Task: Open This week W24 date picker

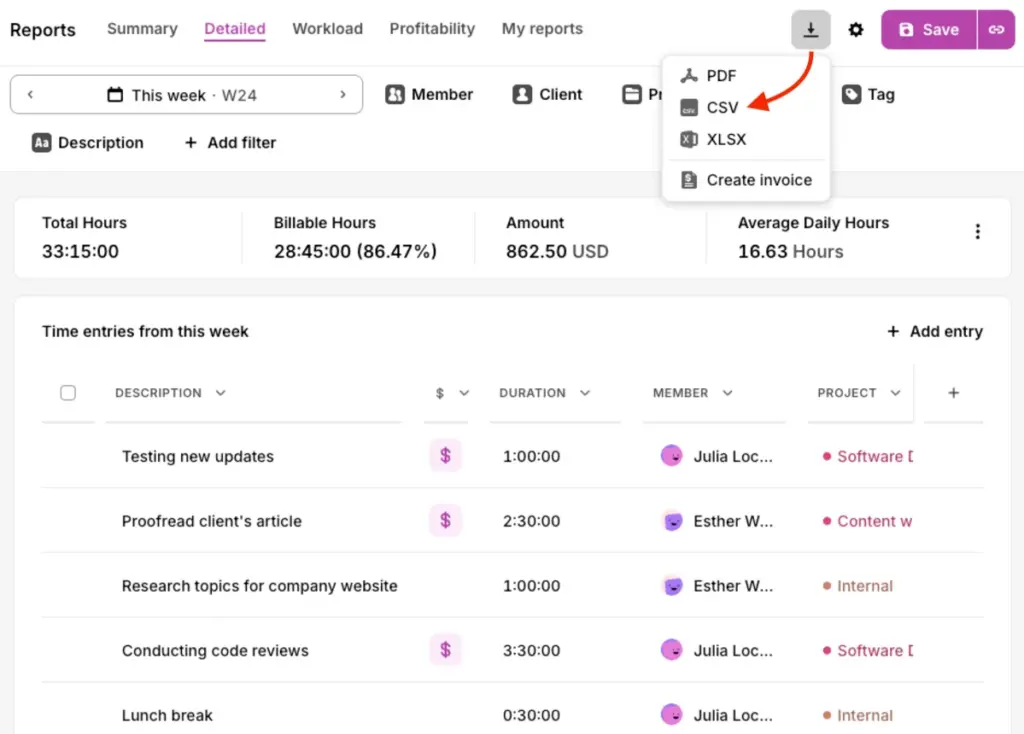Action: pyautogui.click(x=182, y=95)
